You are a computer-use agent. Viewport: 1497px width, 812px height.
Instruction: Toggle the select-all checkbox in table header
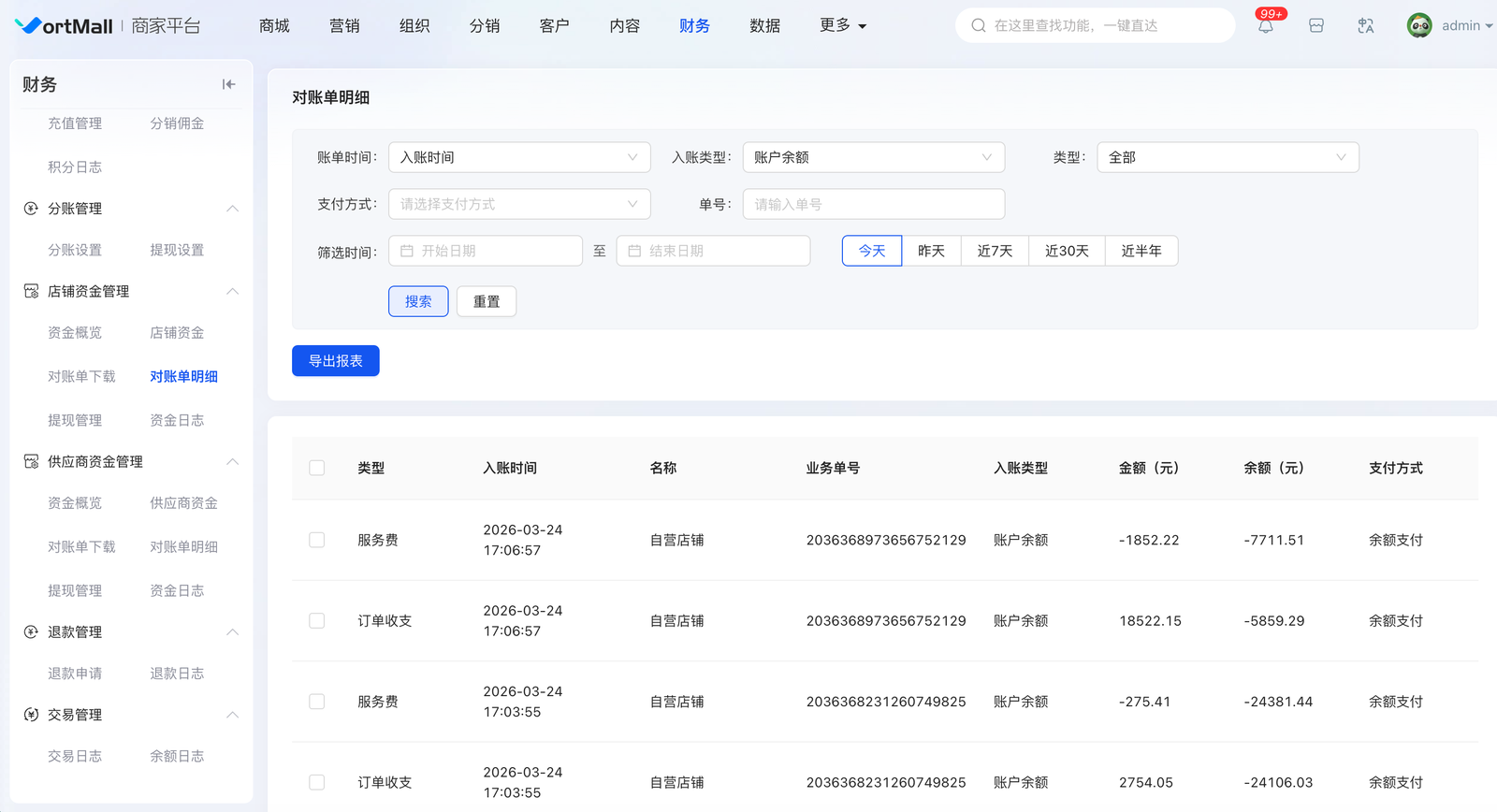pos(317,468)
